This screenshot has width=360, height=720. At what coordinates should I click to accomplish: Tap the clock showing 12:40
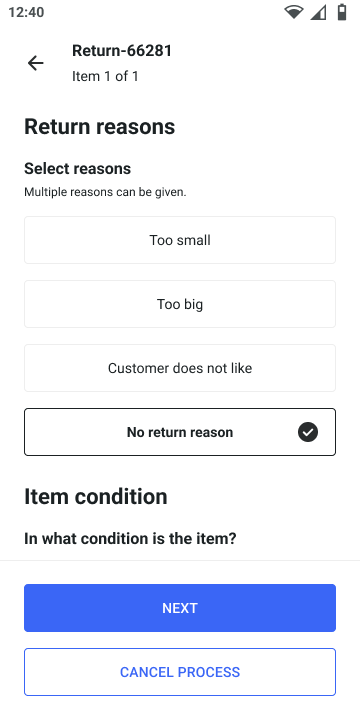pos(26,12)
